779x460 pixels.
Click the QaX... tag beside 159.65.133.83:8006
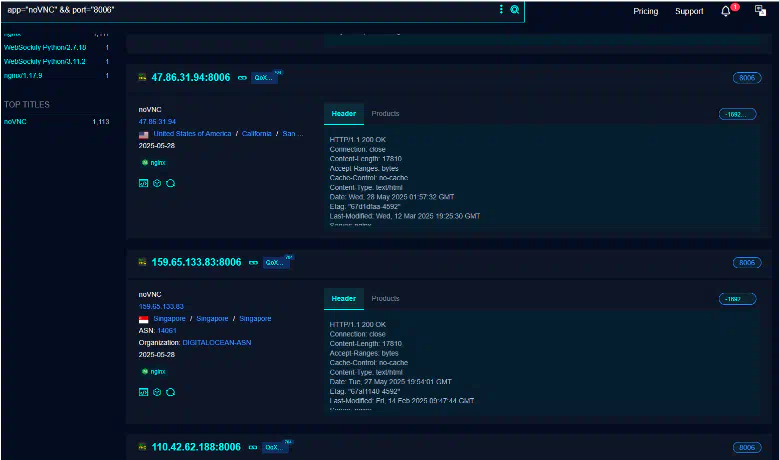275,263
